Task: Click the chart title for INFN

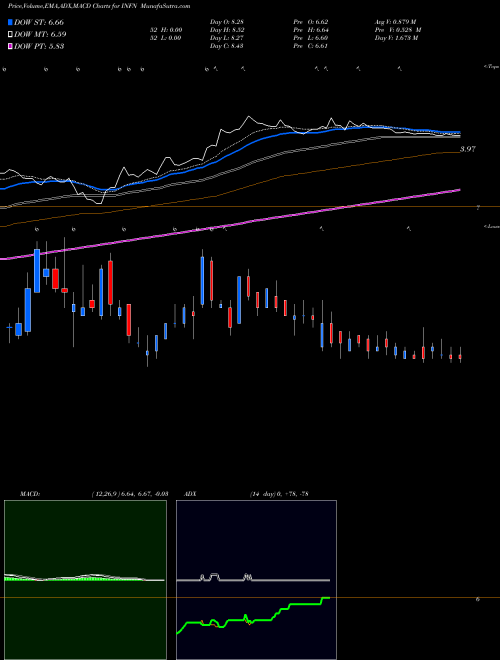Action: (99, 6)
